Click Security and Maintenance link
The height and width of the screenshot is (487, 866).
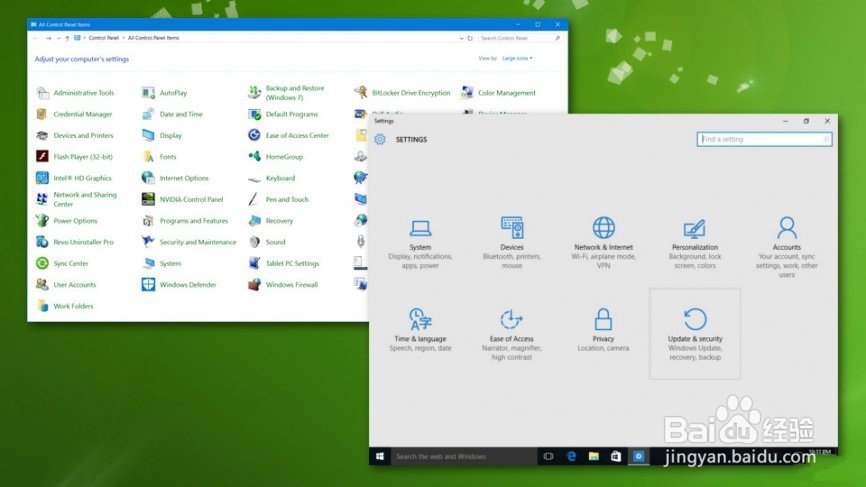(x=198, y=242)
